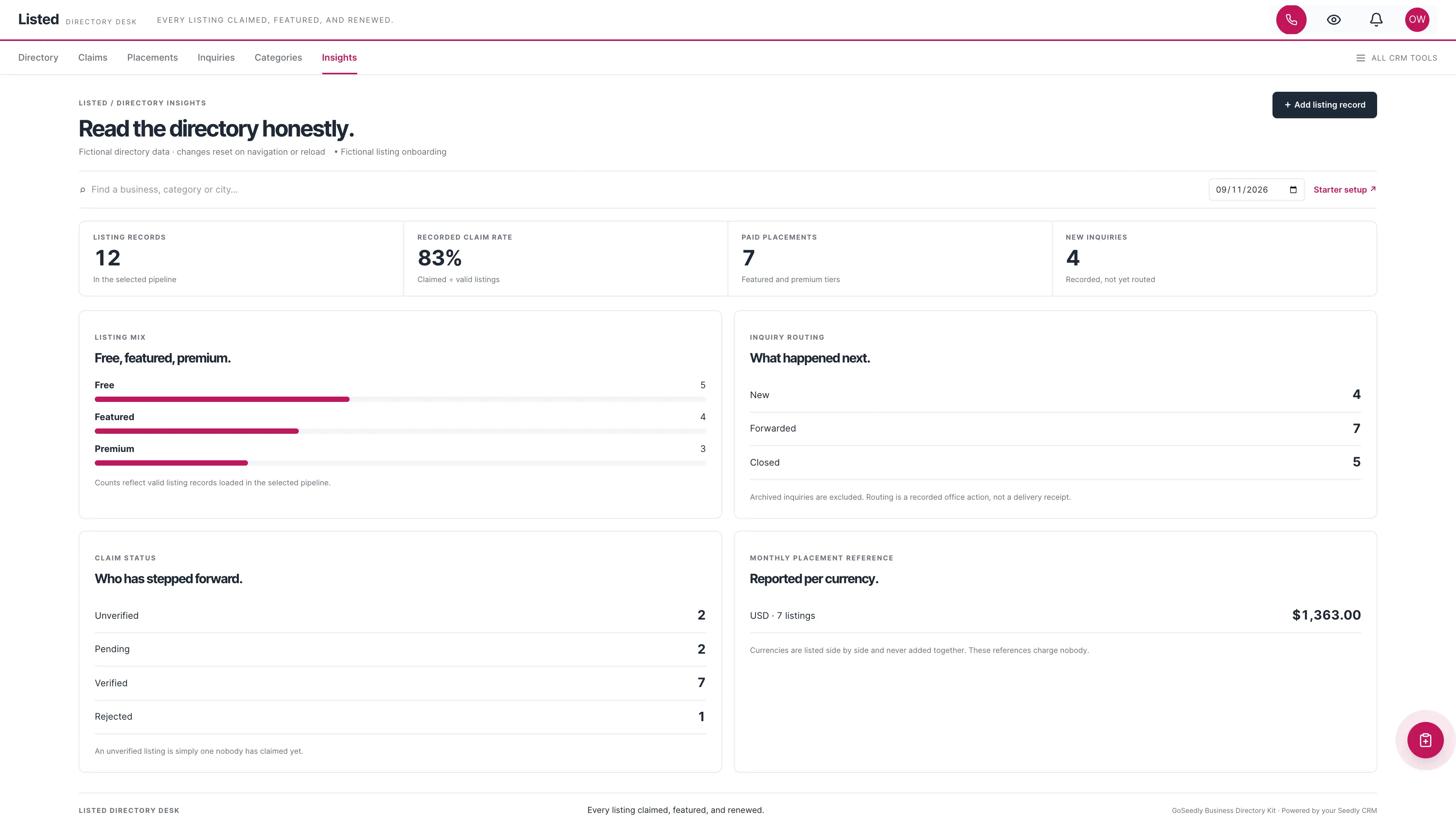Image resolution: width=1456 pixels, height=819 pixels.
Task: Click the Listed logo
Action: [38, 20]
